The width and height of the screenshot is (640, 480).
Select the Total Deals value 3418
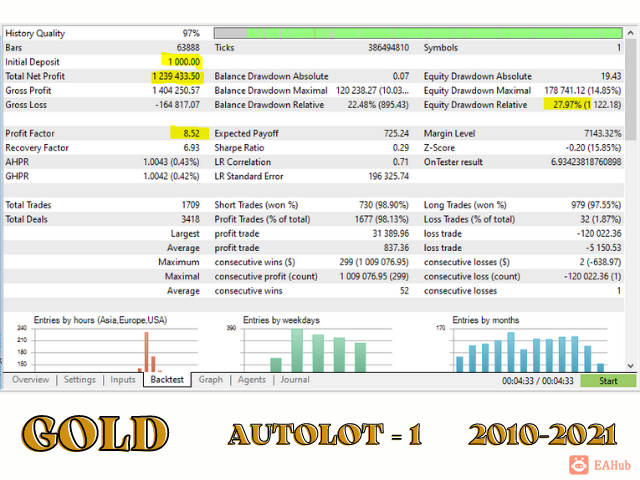pyautogui.click(x=191, y=219)
